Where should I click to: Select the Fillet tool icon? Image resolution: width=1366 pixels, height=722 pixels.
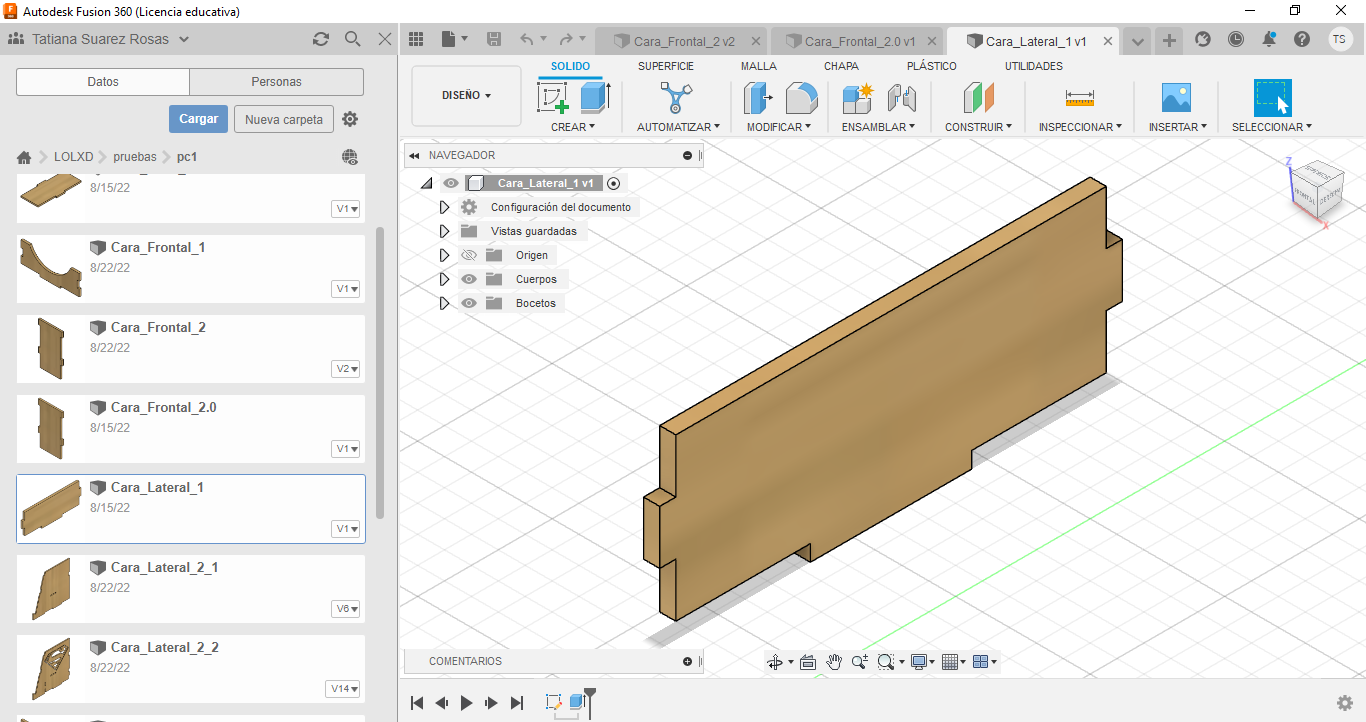[801, 98]
